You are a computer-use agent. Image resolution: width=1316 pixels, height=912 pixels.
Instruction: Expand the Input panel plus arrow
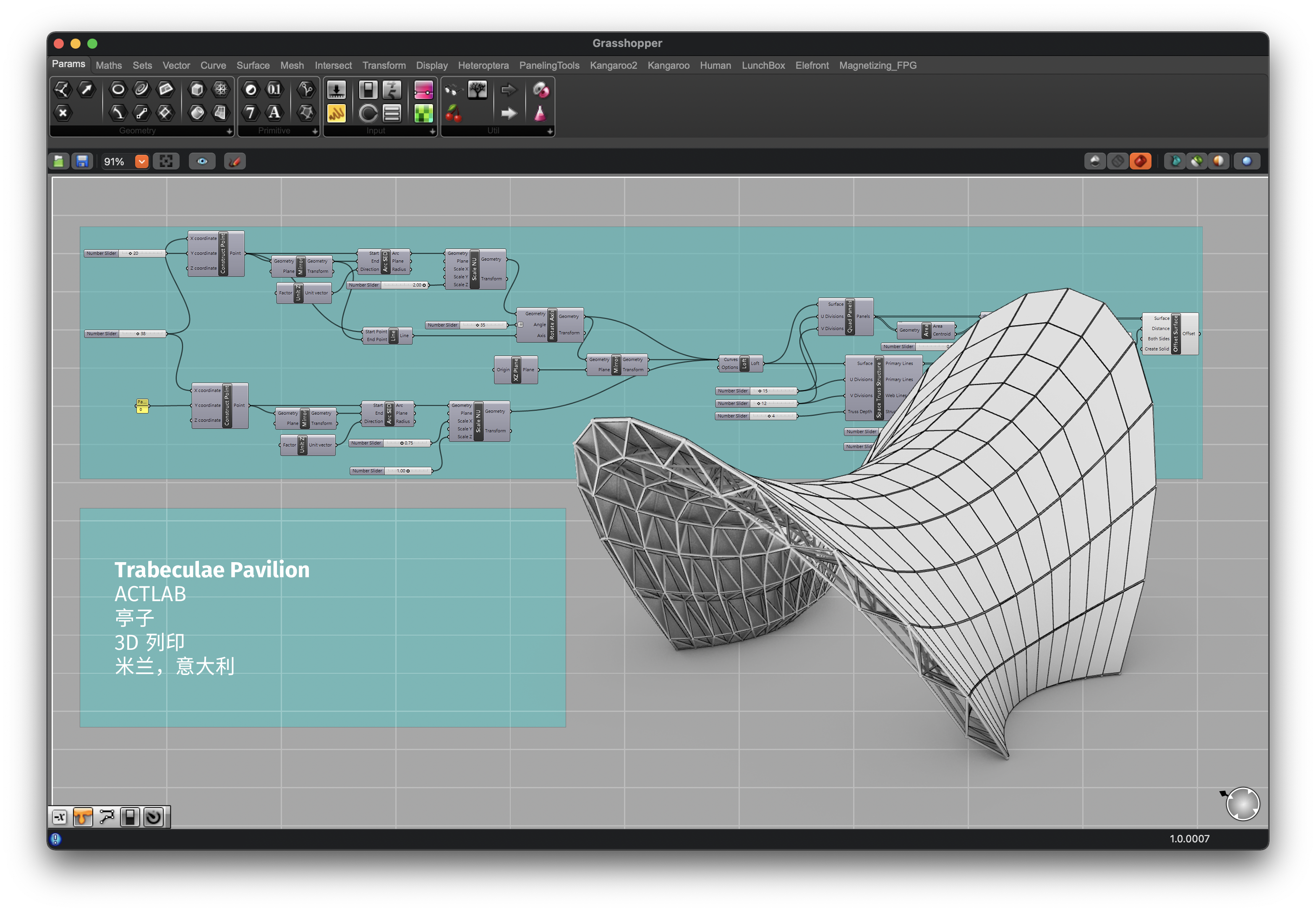coord(432,131)
